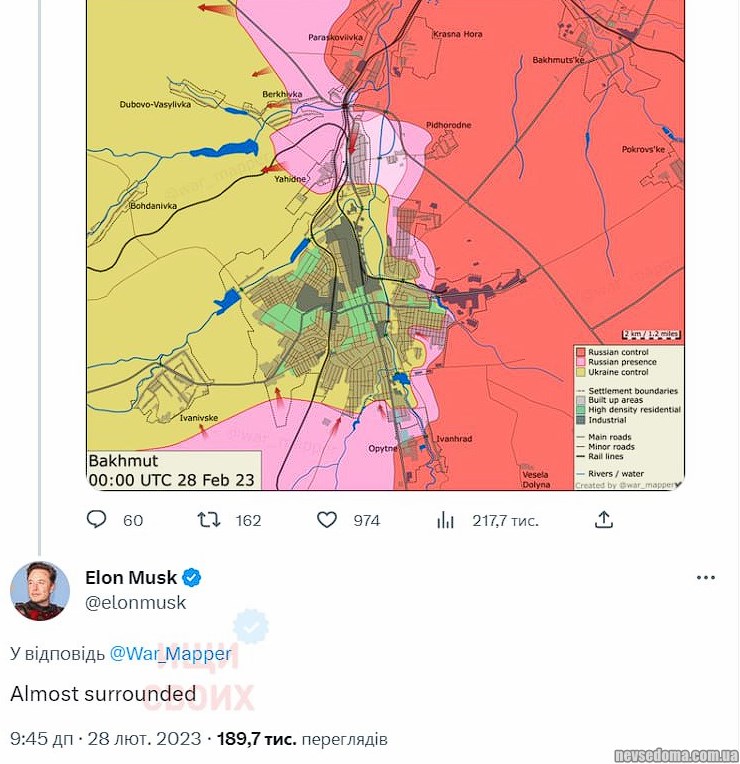Click the @elonmusk handle
The height and width of the screenshot is (764, 740).
[135, 602]
